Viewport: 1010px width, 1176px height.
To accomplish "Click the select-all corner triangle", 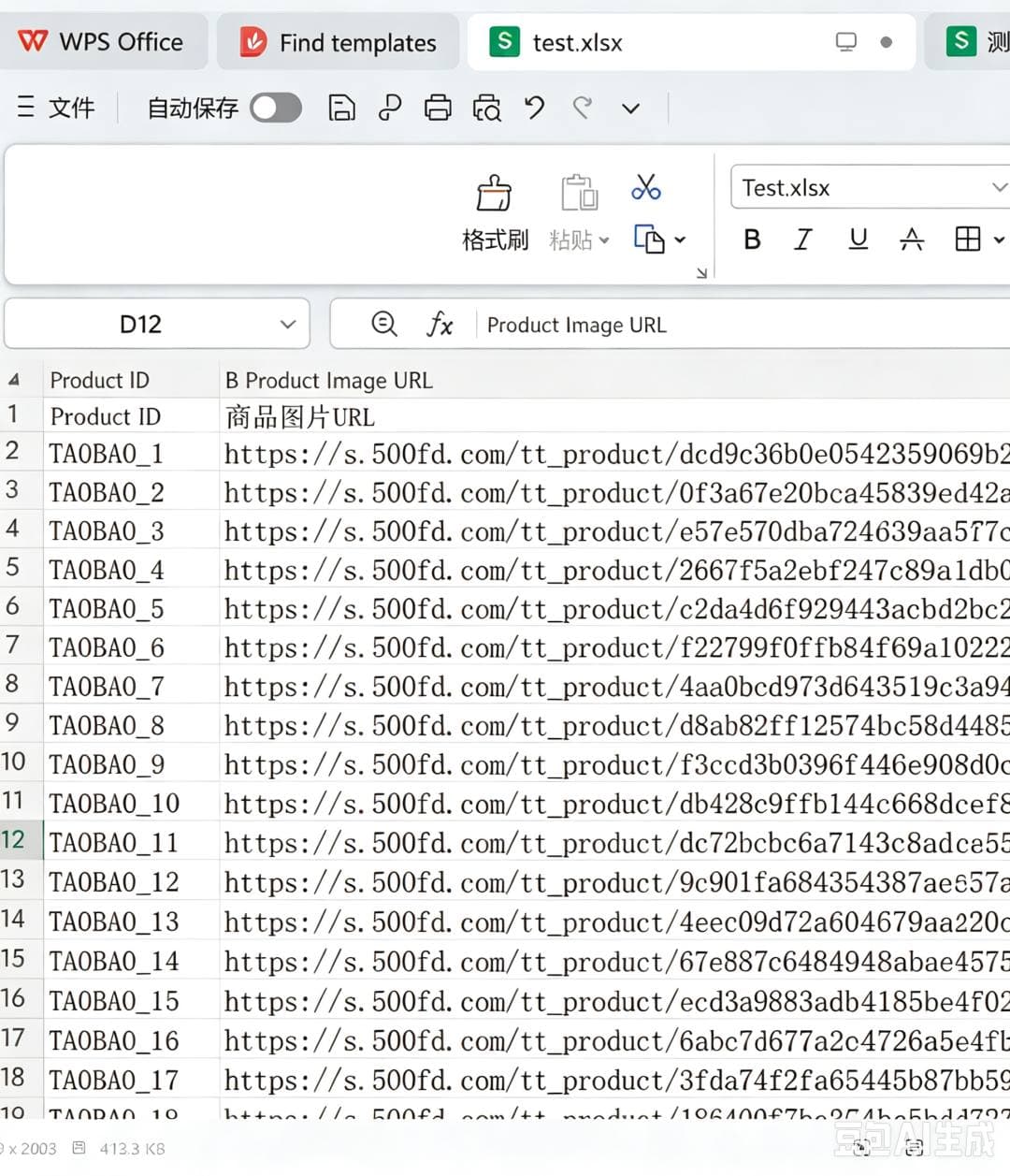I will 14,380.
